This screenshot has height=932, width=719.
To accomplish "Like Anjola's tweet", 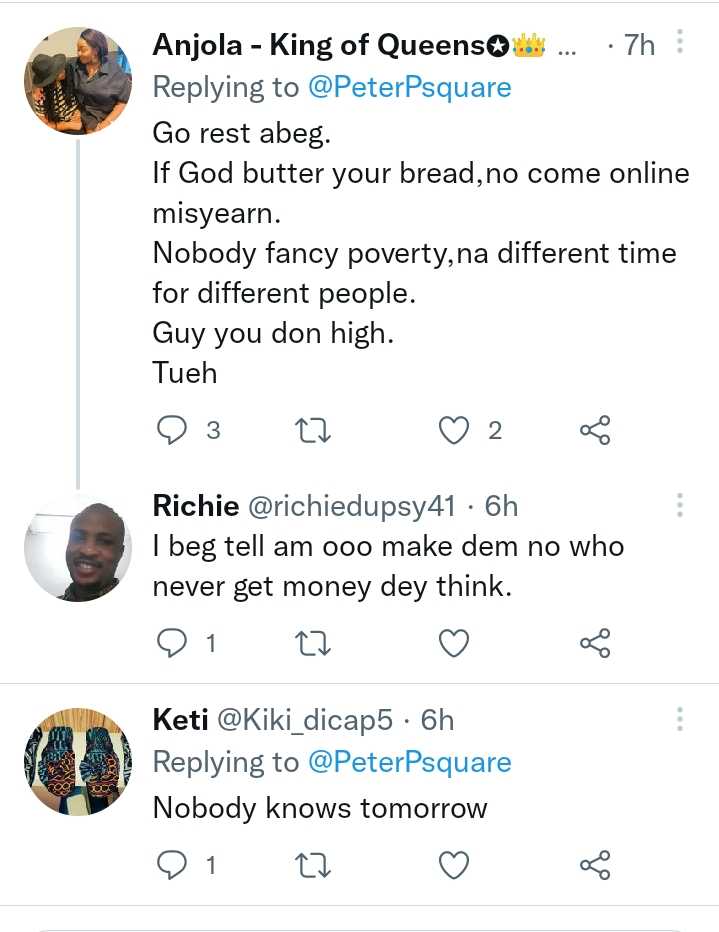I will coord(455,431).
